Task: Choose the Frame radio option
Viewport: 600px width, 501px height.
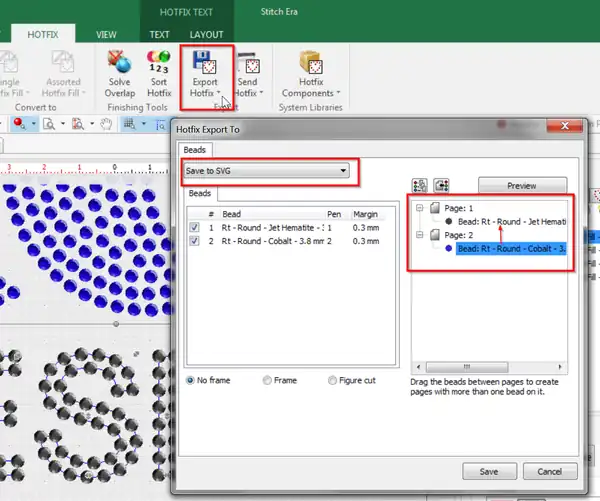Action: pos(266,380)
